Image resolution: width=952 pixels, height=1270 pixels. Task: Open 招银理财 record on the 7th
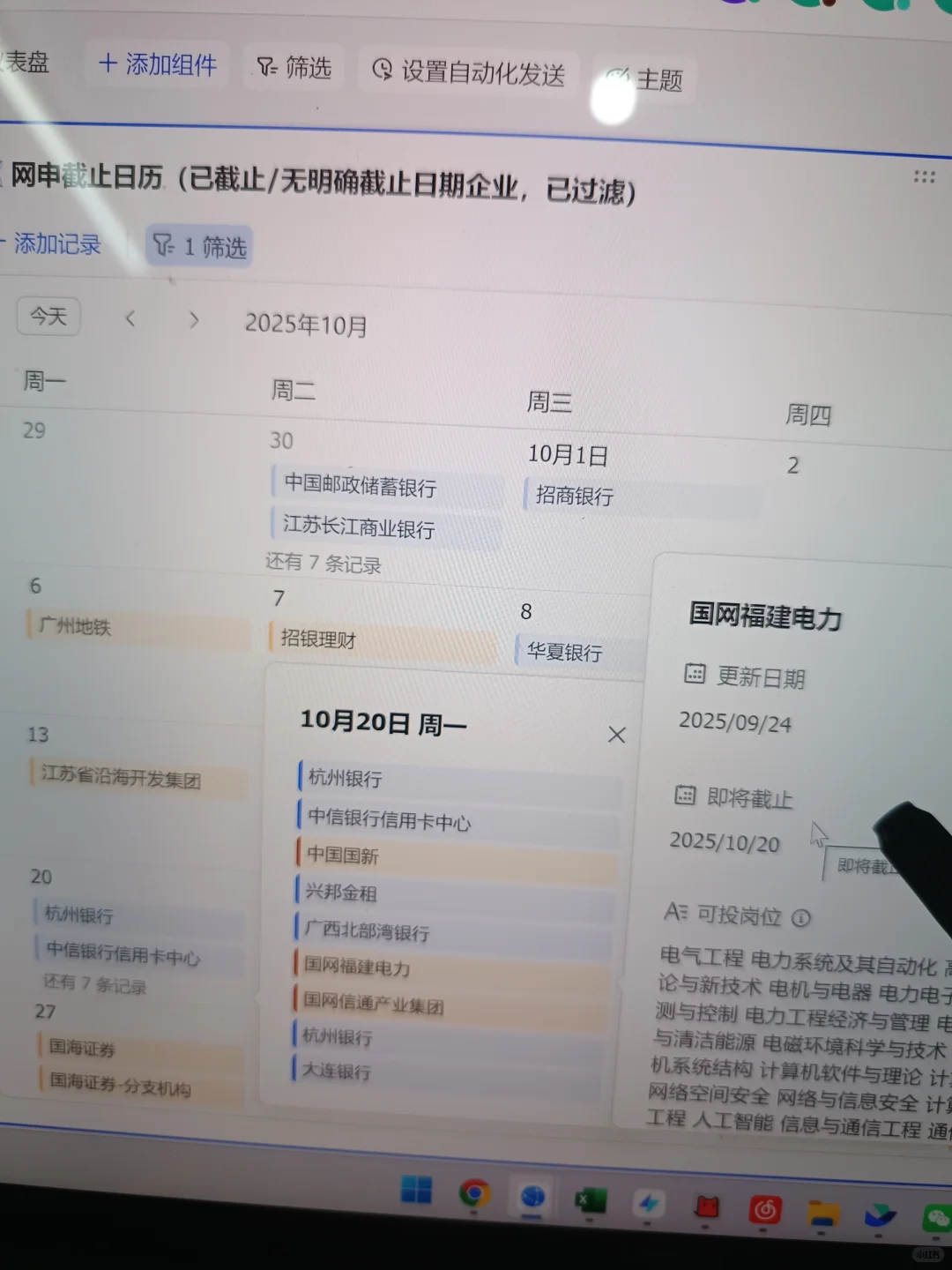(x=383, y=640)
